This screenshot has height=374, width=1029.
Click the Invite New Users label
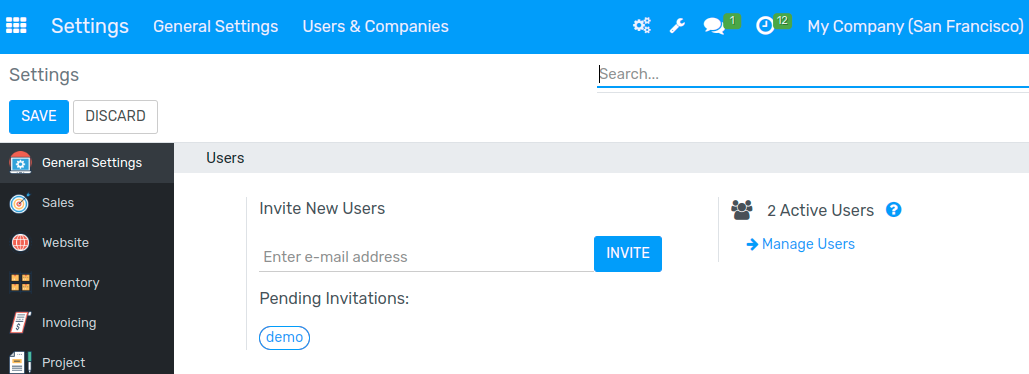point(322,209)
